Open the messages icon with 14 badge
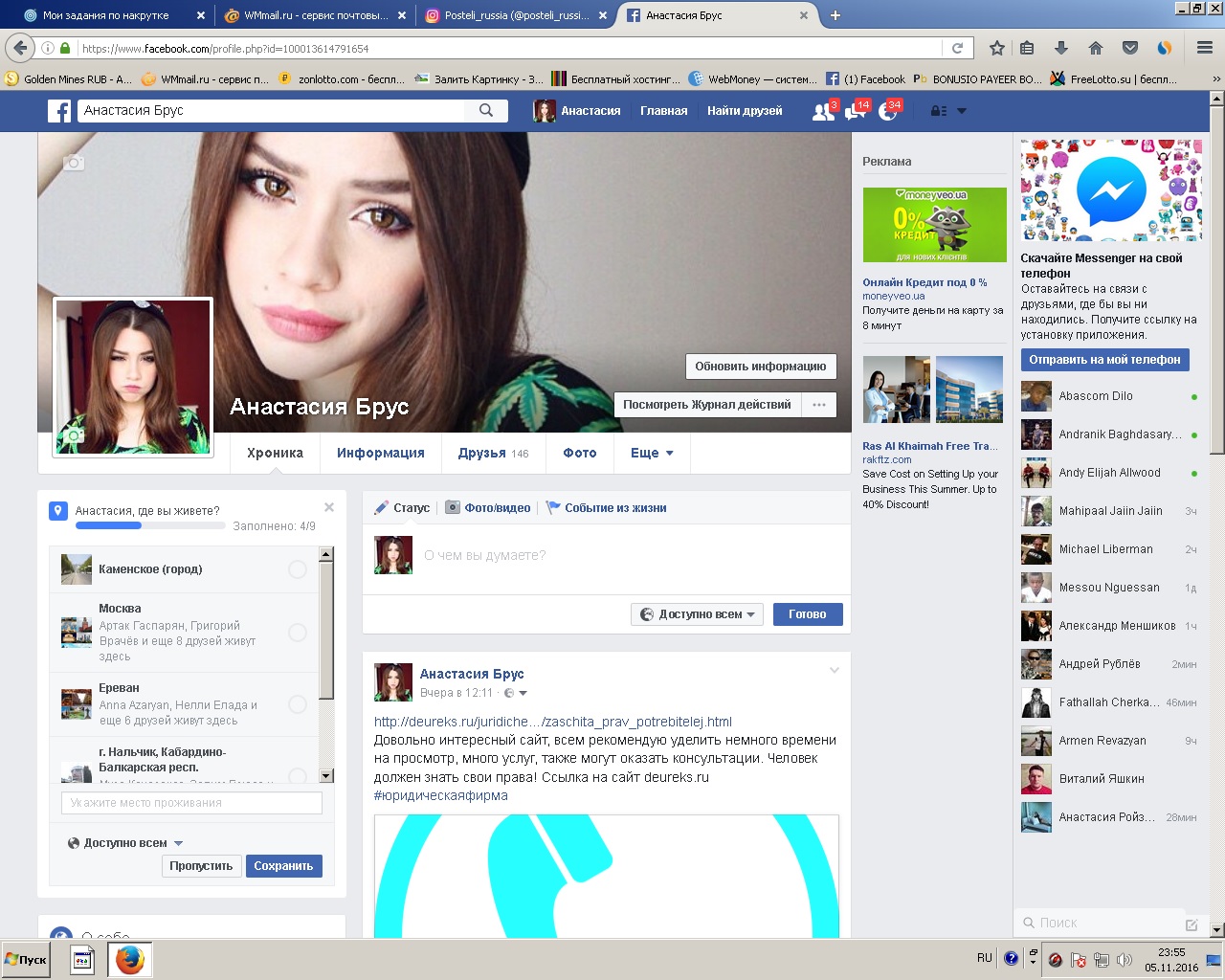 click(x=855, y=112)
